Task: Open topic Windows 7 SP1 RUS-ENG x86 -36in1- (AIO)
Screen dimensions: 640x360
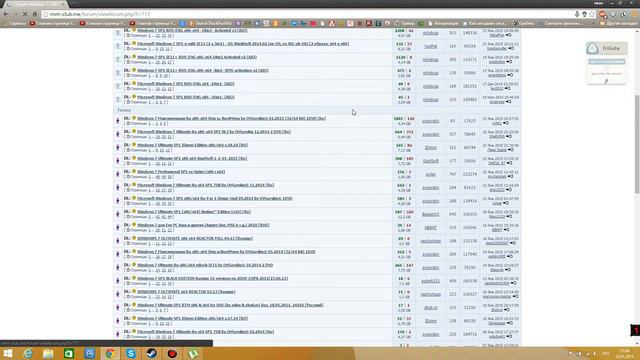Action: (x=186, y=97)
